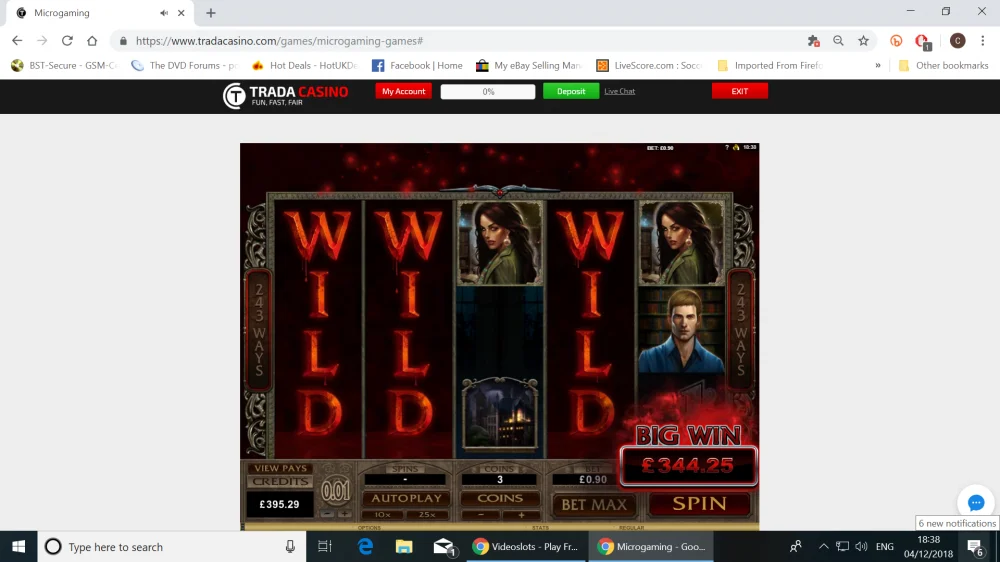This screenshot has width=1000, height=562.
Task: Show hidden system tray icons
Action: [823, 547]
